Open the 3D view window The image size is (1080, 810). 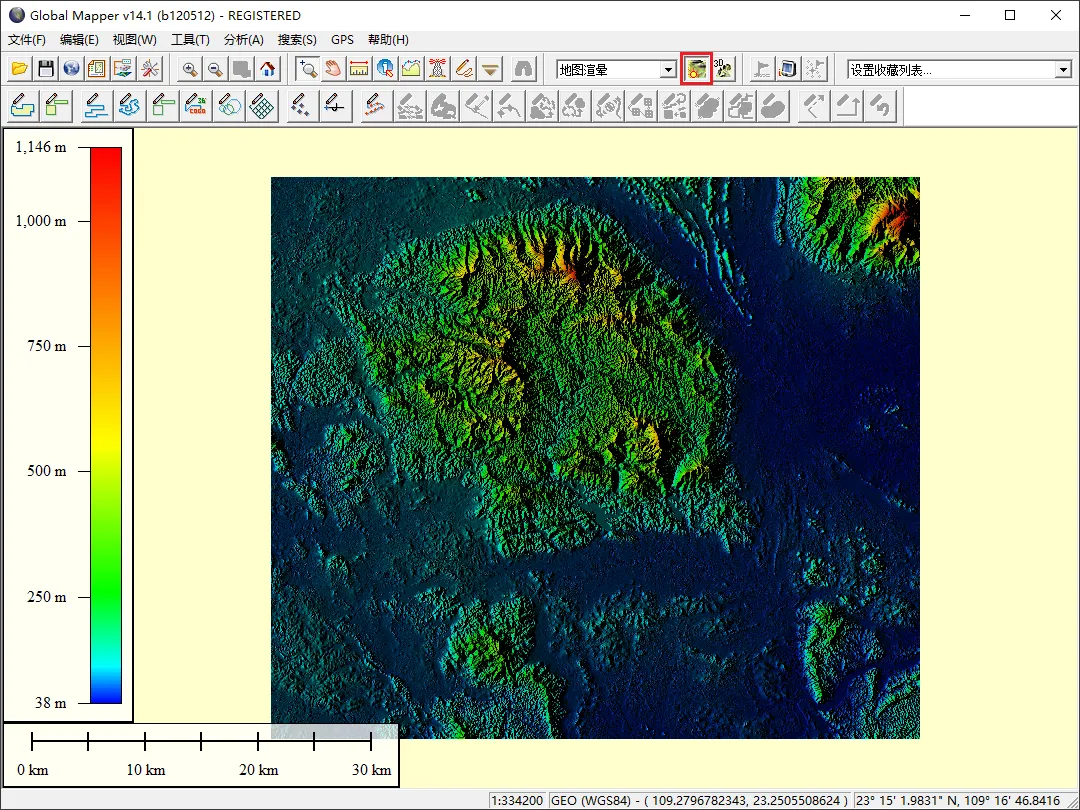coord(723,69)
